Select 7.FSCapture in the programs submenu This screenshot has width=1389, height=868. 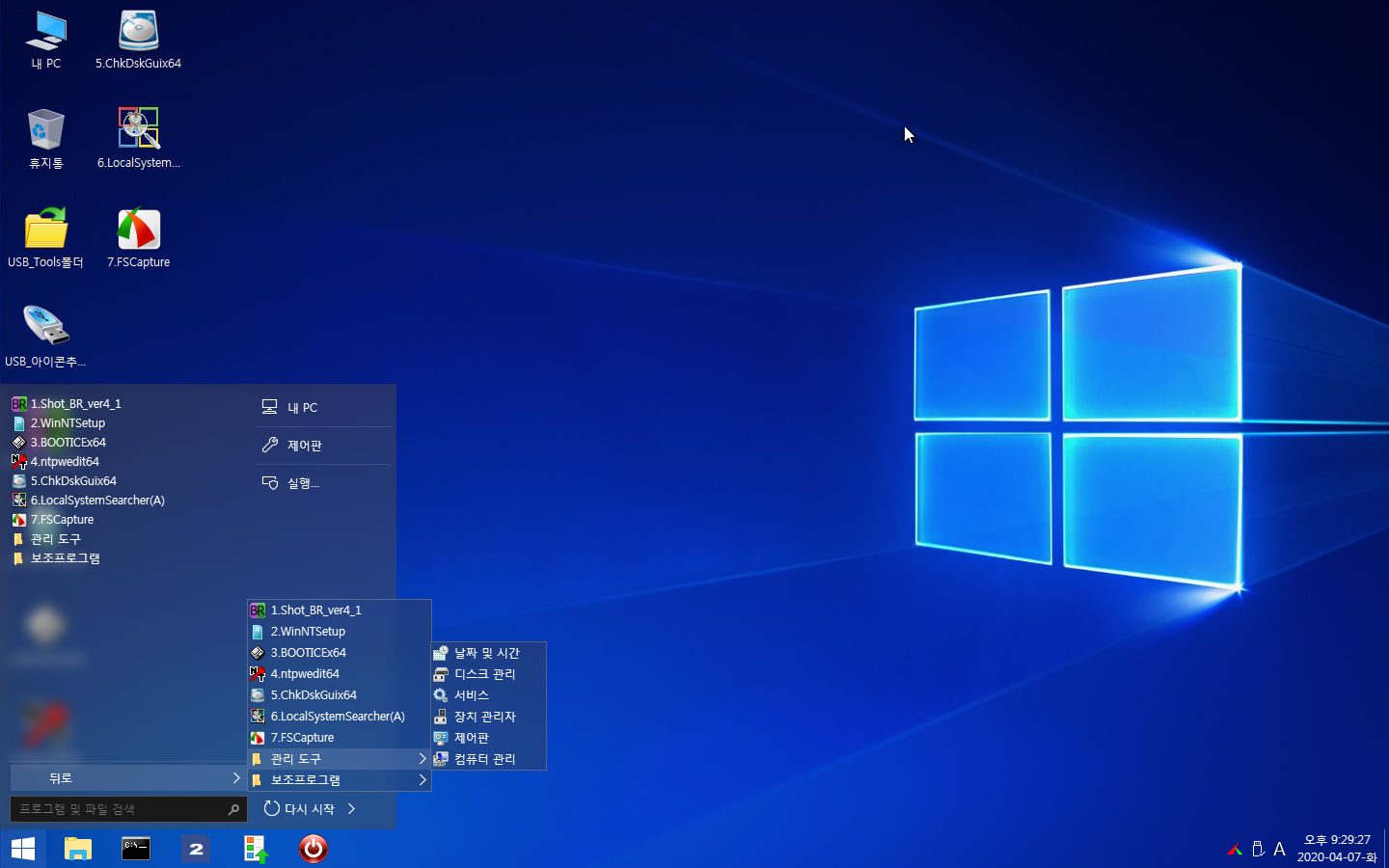pyautogui.click(x=340, y=738)
